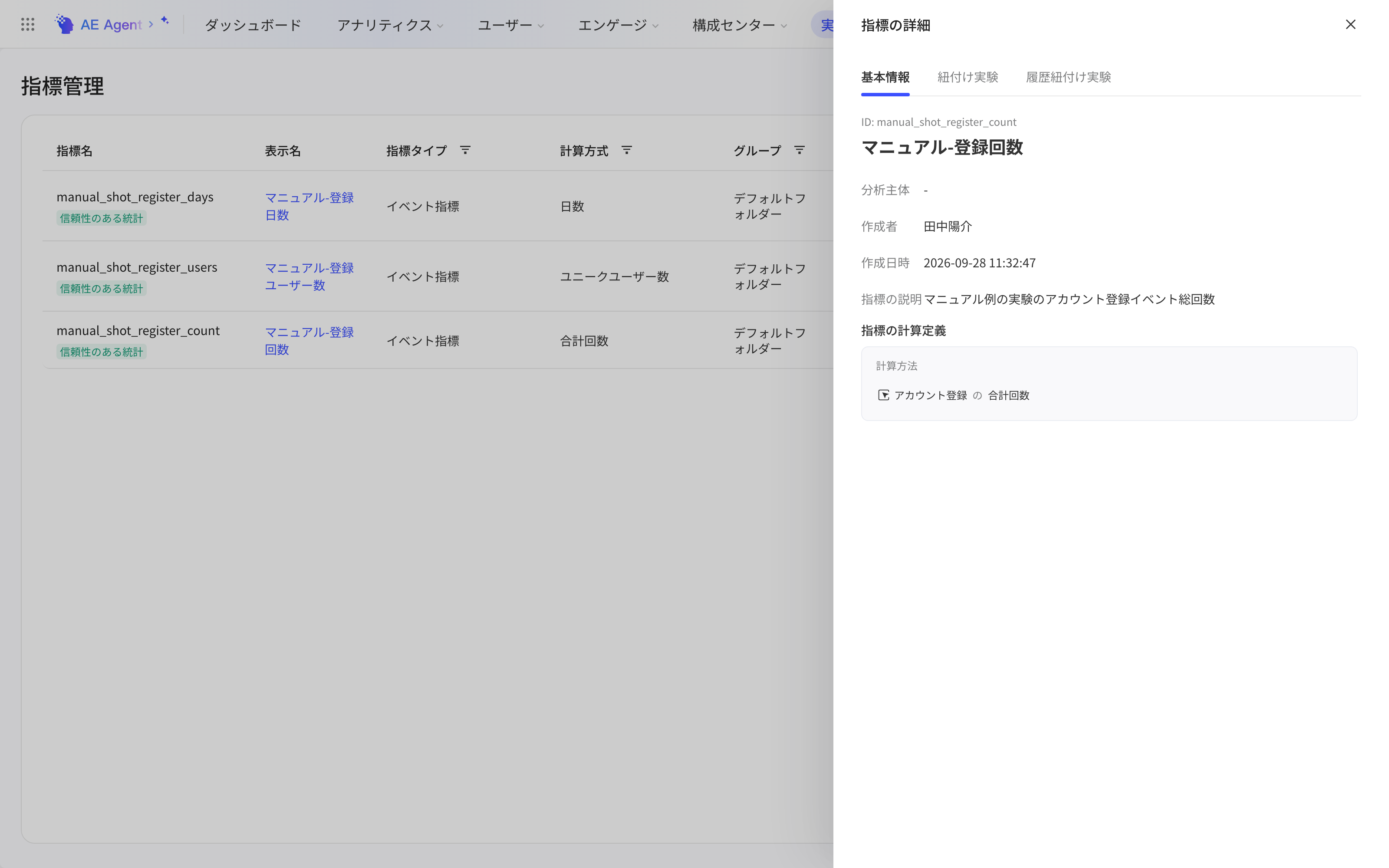This screenshot has height=868, width=1389.
Task: Close the 指標の詳細 panel
Action: (1350, 24)
